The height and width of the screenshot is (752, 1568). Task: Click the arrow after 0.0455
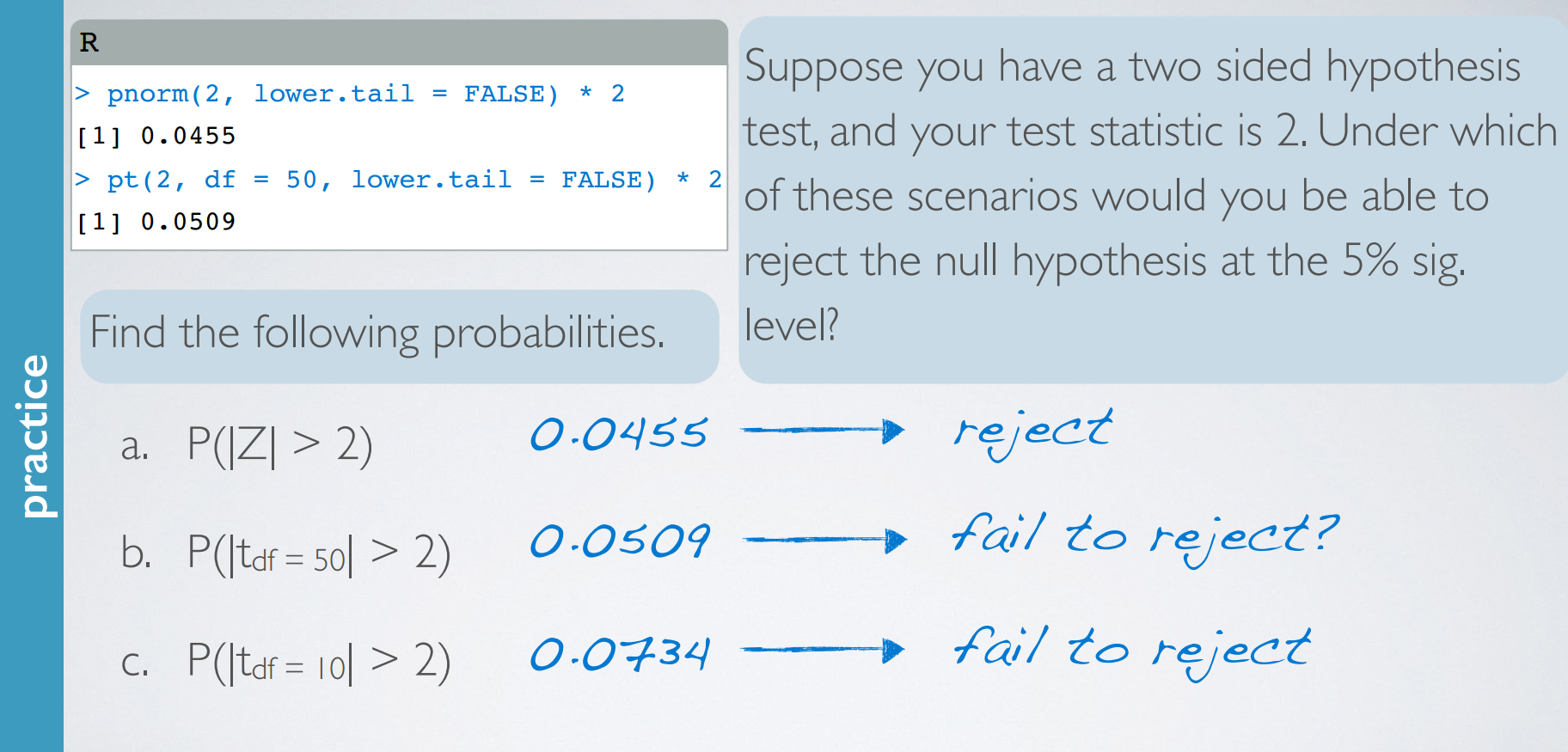[x=823, y=430]
